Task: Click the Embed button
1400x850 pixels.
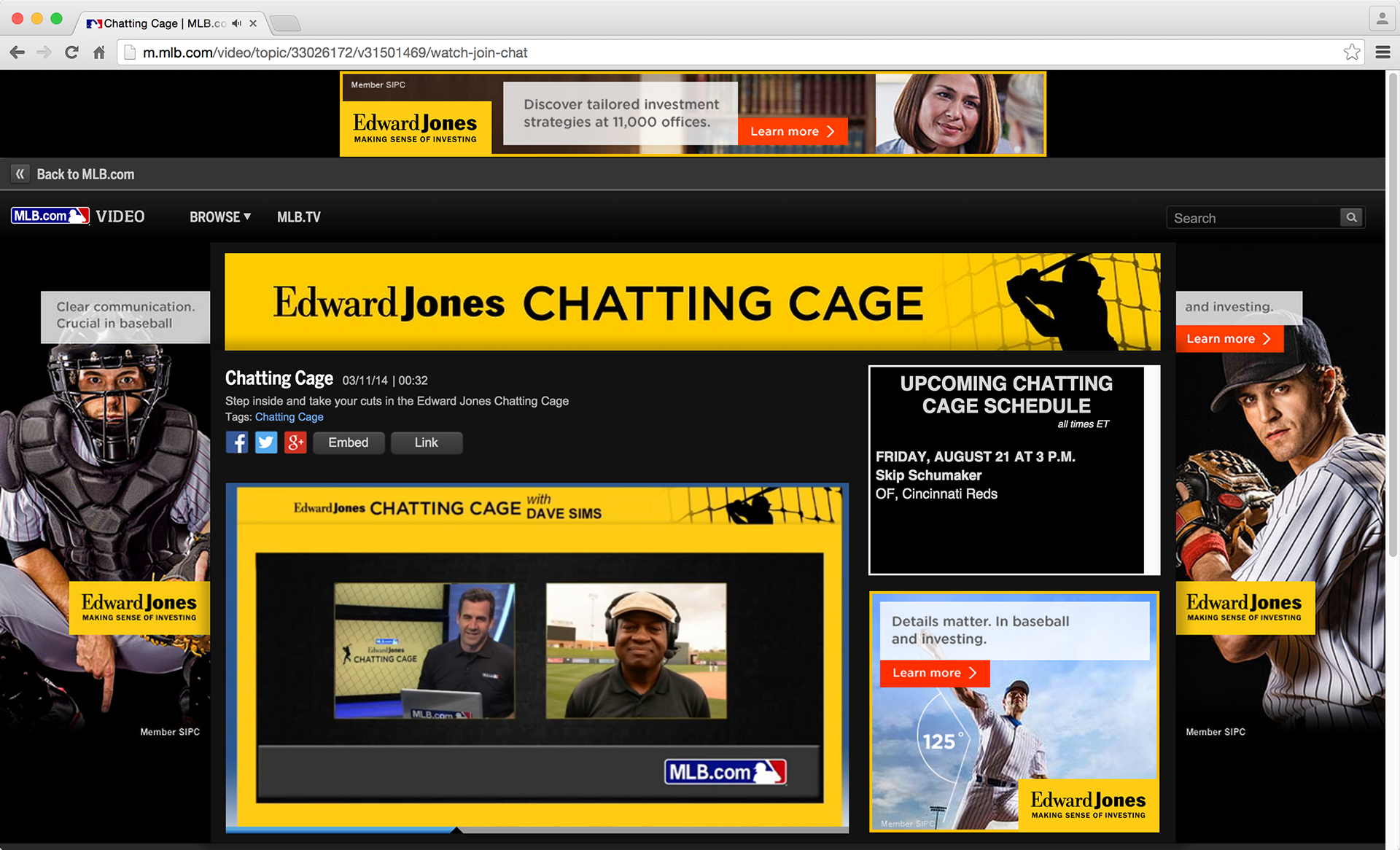Action: point(349,442)
